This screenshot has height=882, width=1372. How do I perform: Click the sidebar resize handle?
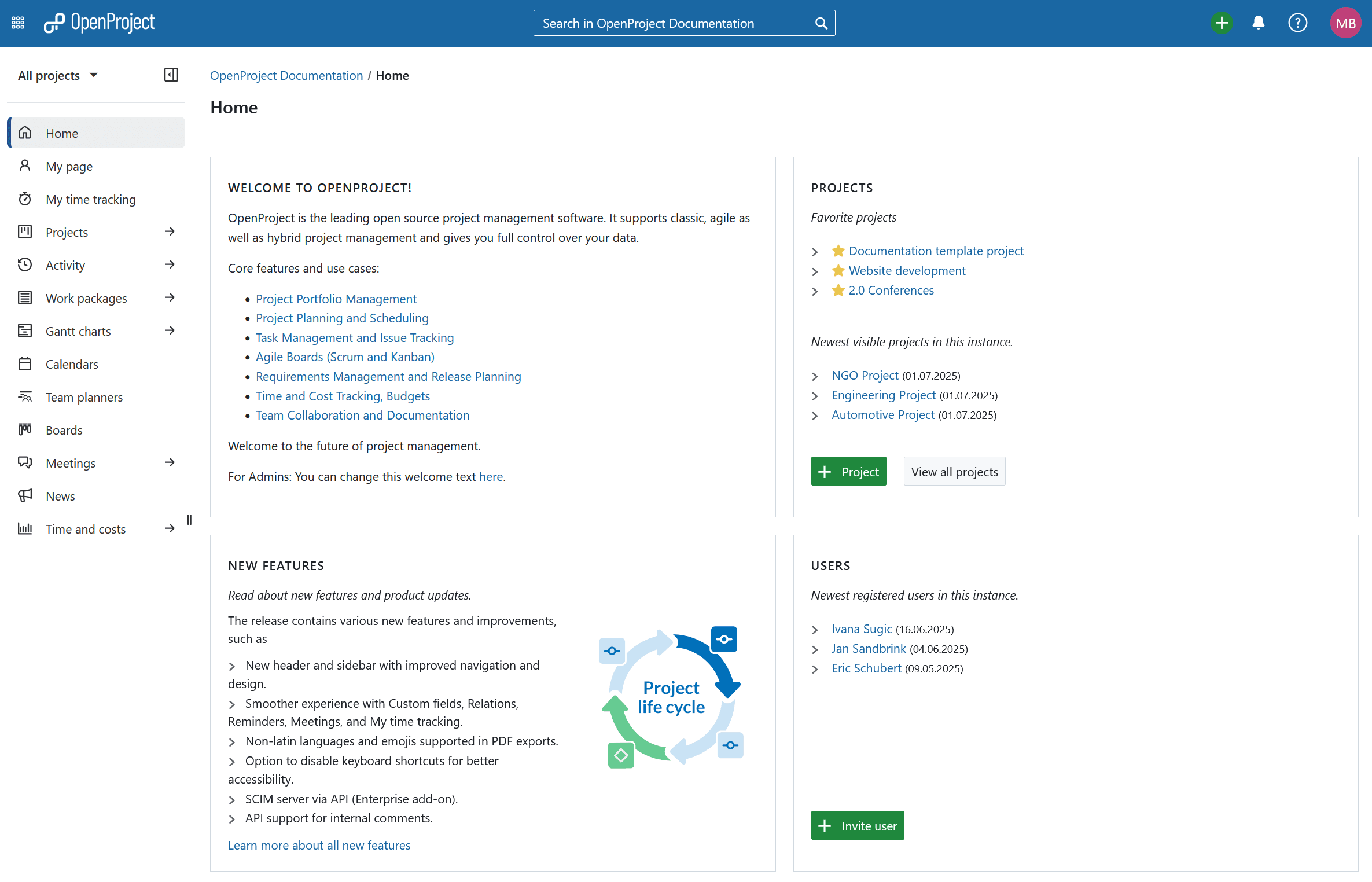coord(189,520)
